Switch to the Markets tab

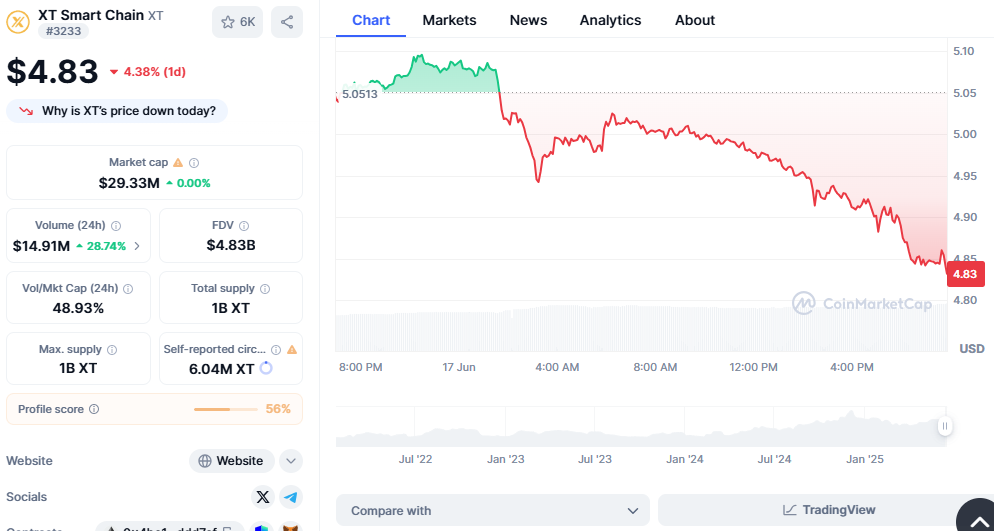[x=449, y=20]
